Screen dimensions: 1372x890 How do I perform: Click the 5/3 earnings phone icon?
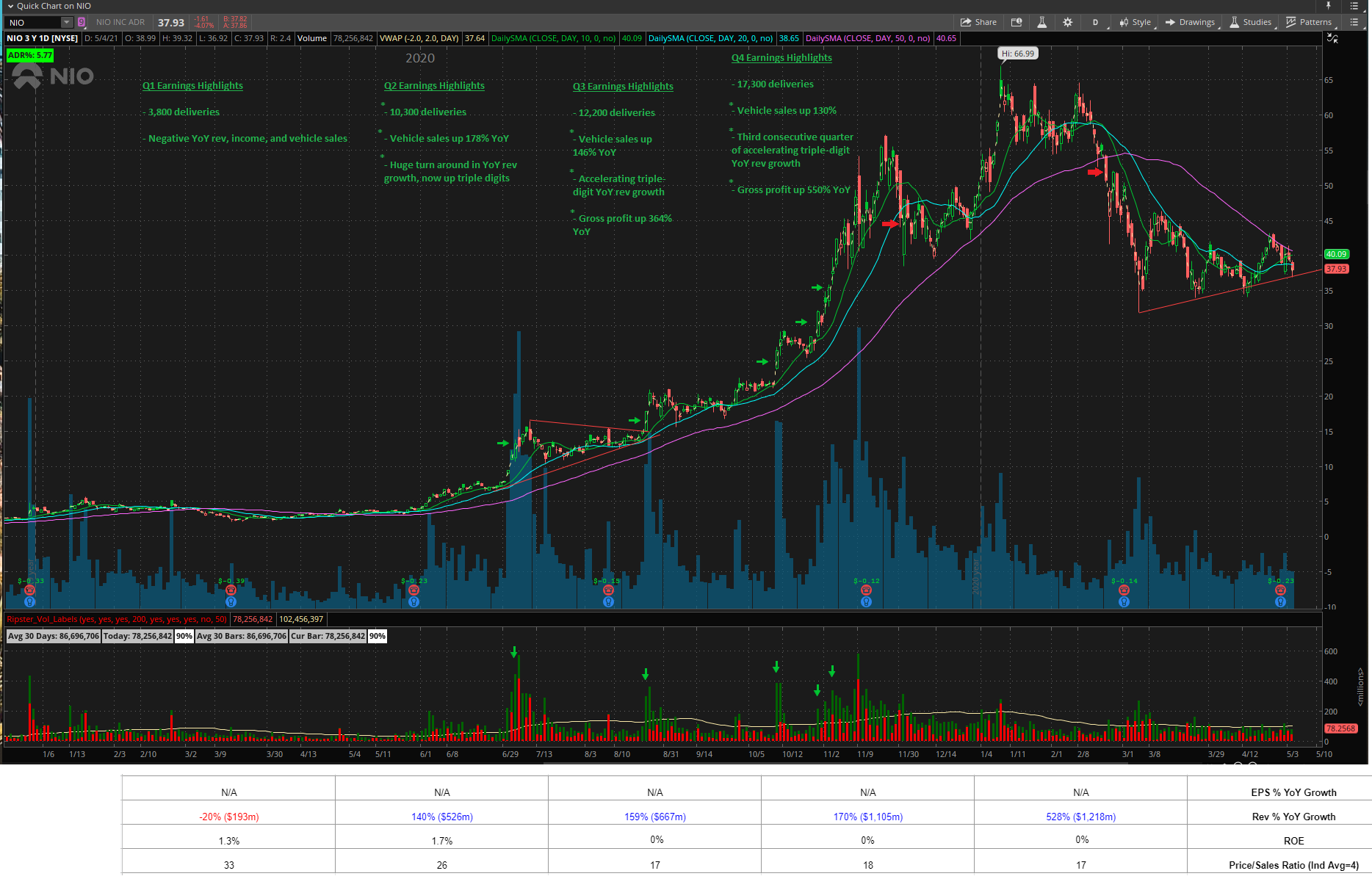[1280, 590]
